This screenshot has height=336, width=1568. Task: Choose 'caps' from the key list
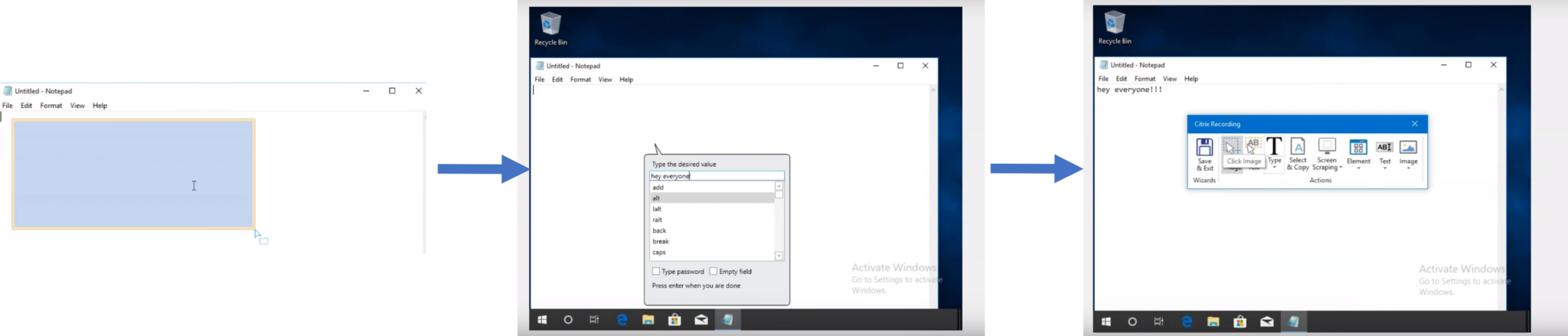(710, 252)
